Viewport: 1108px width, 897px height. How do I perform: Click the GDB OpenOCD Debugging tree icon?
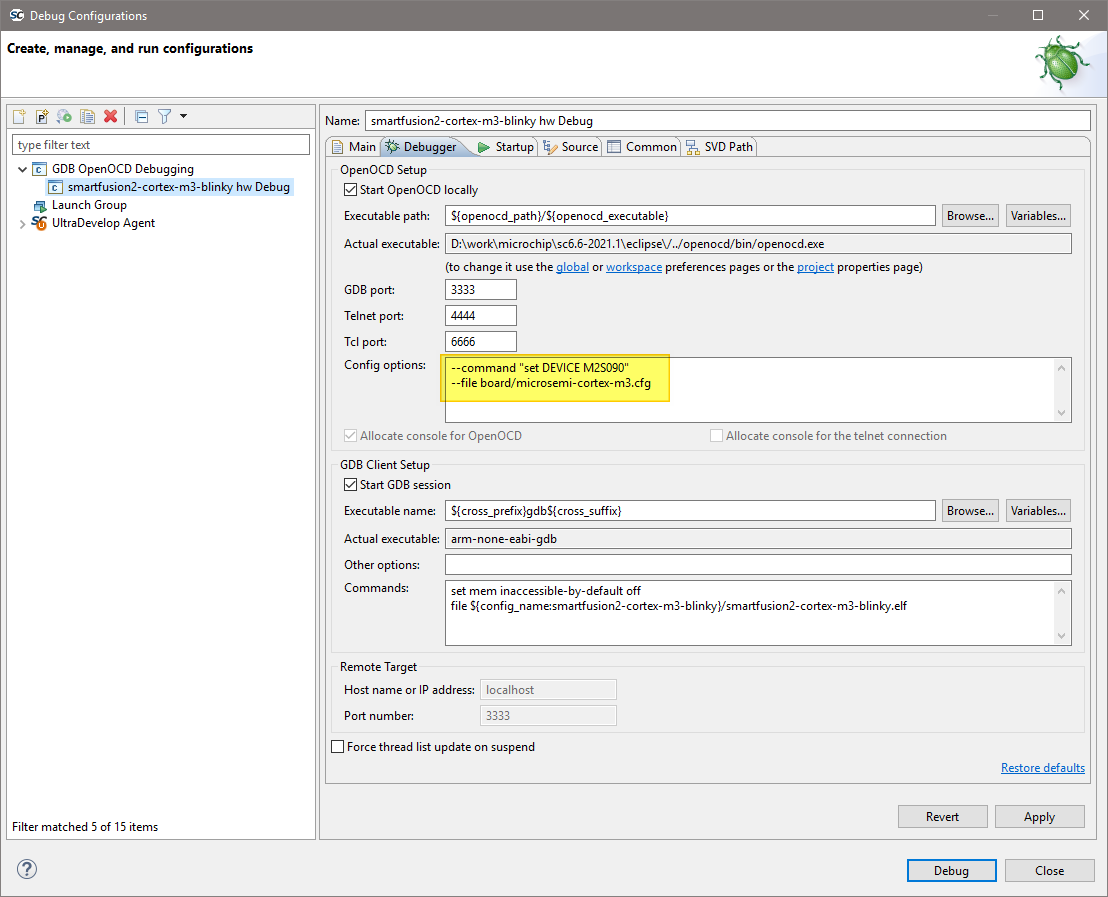click(40, 169)
